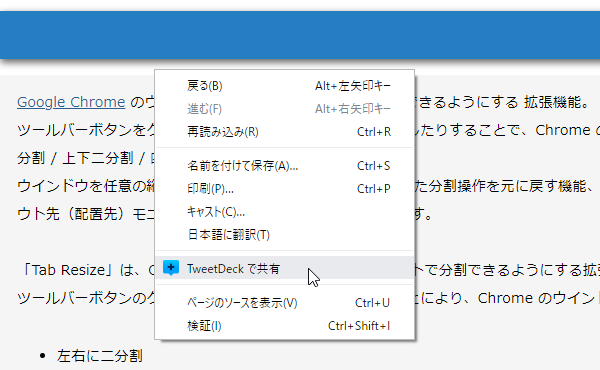
Task: Click the TweetDeck で共有 menu label
Action: pos(233,269)
